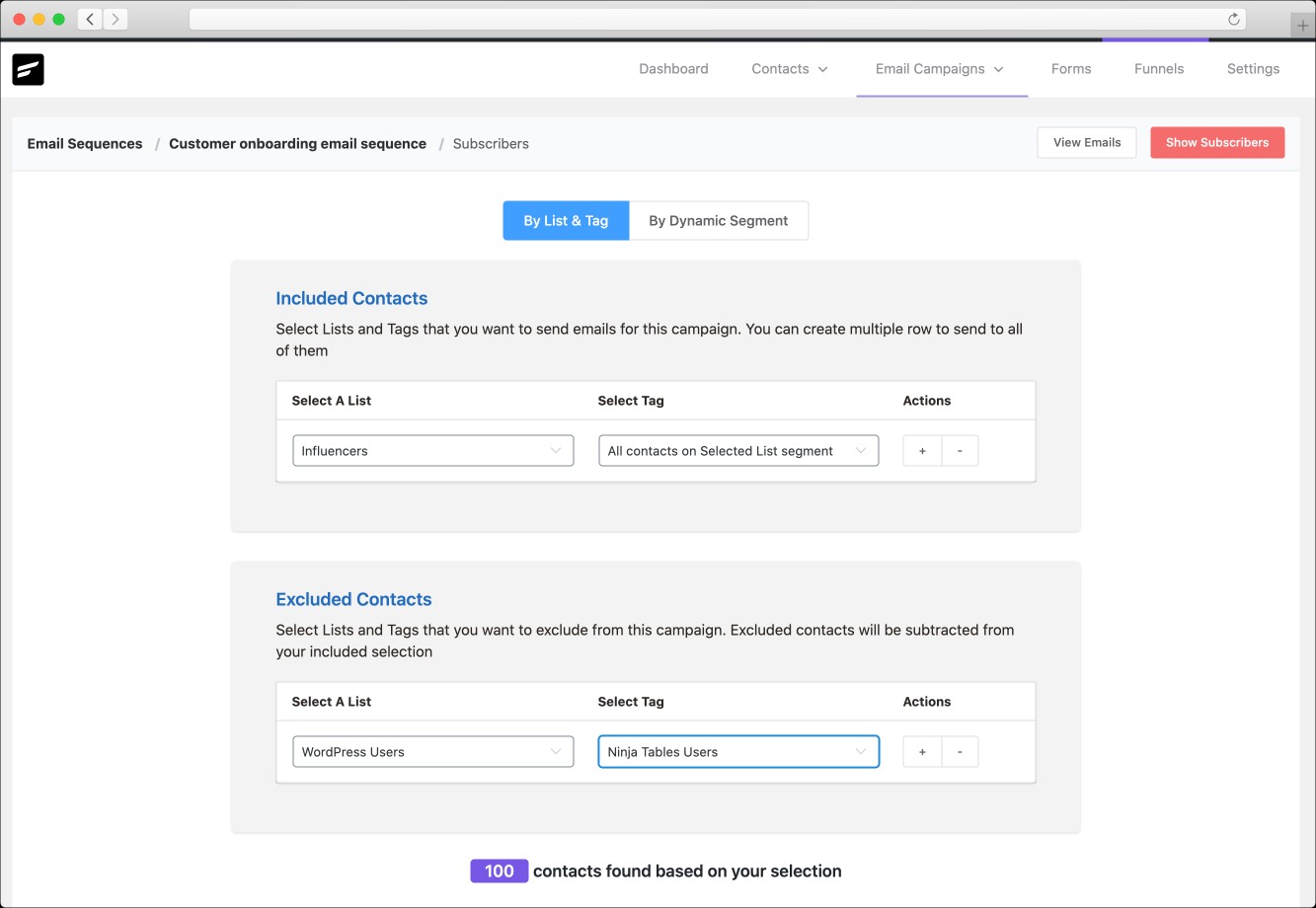Click the Show Subscribers button

[1216, 143]
